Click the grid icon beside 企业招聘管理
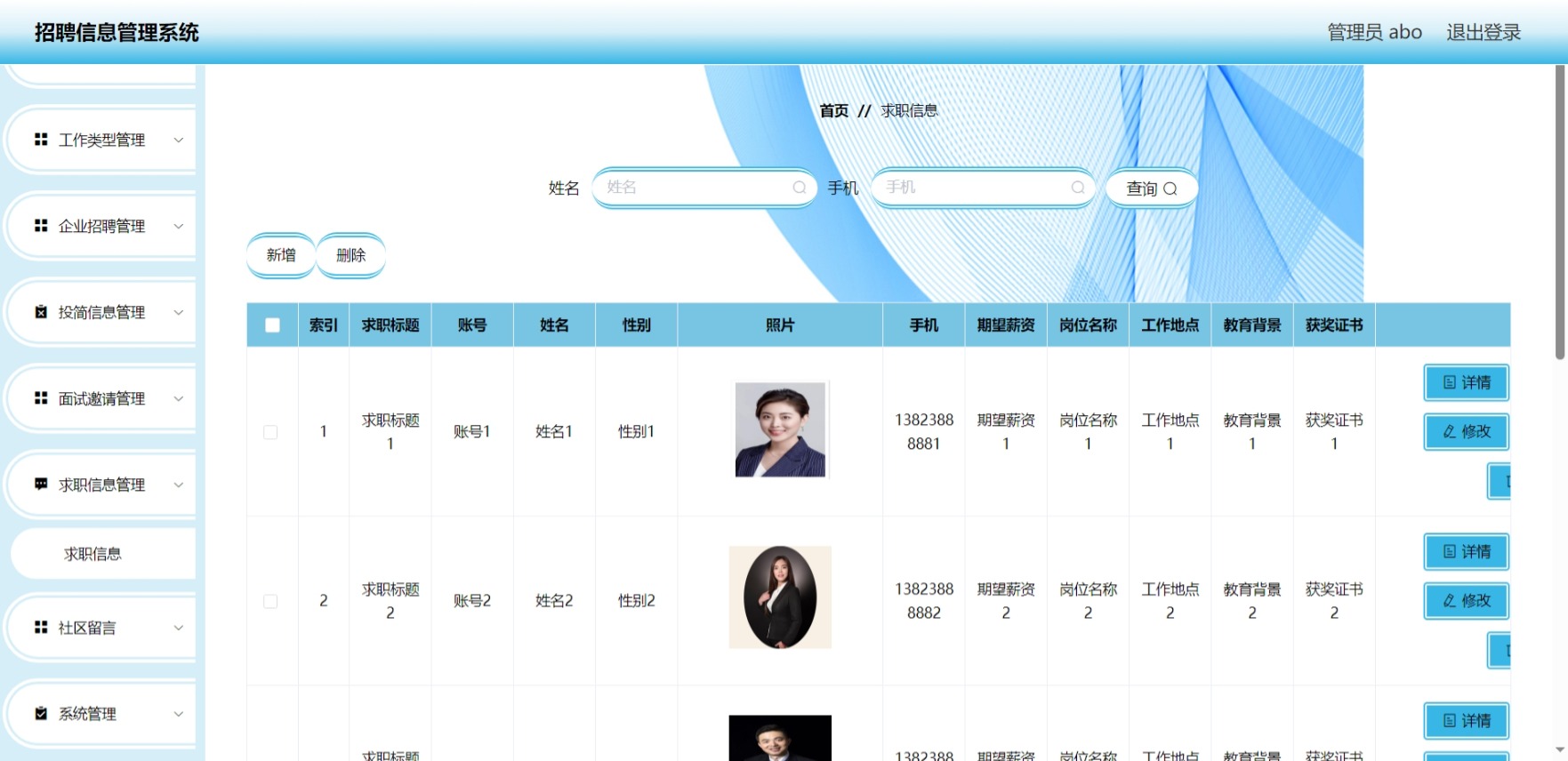This screenshot has width=1568, height=761. (41, 226)
